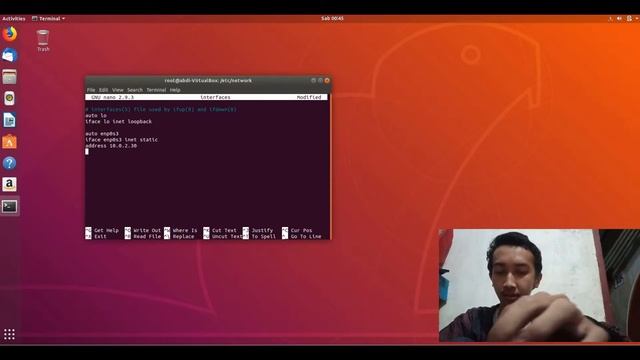Screen dimensions: 640x360
Task: Click the 'Uncut Text' nano shortcut
Action: click(x=223, y=237)
